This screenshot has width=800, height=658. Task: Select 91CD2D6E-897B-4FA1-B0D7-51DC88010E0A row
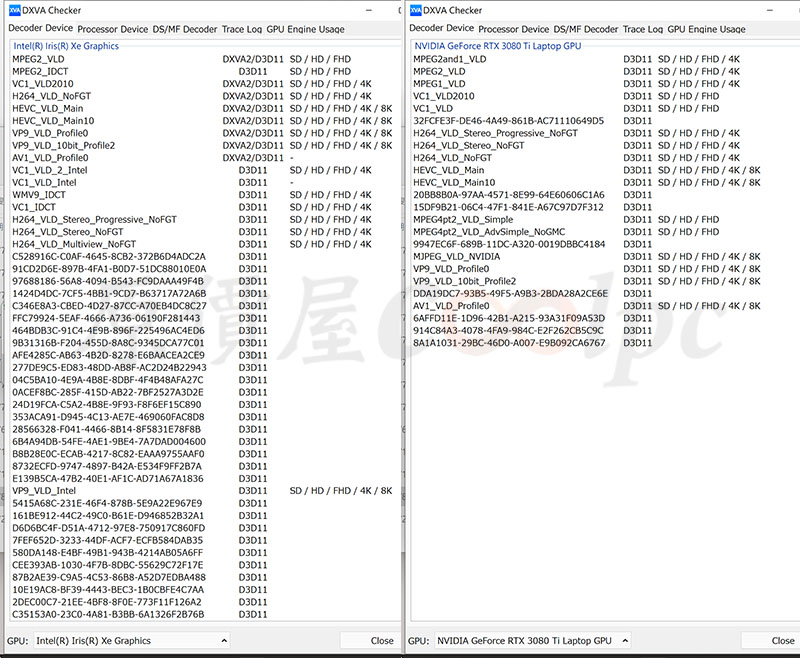point(203,269)
